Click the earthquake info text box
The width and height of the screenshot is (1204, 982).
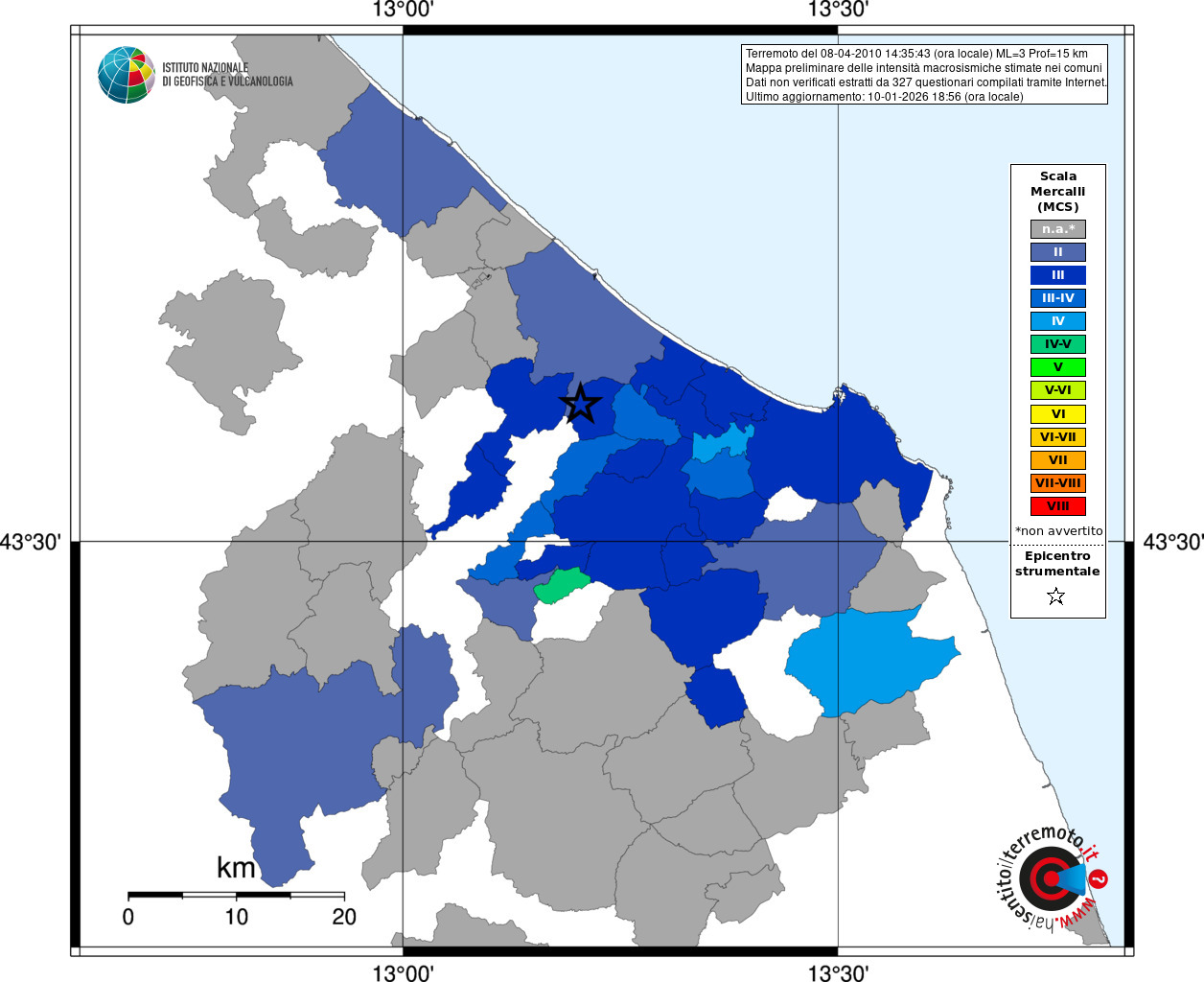point(925,75)
